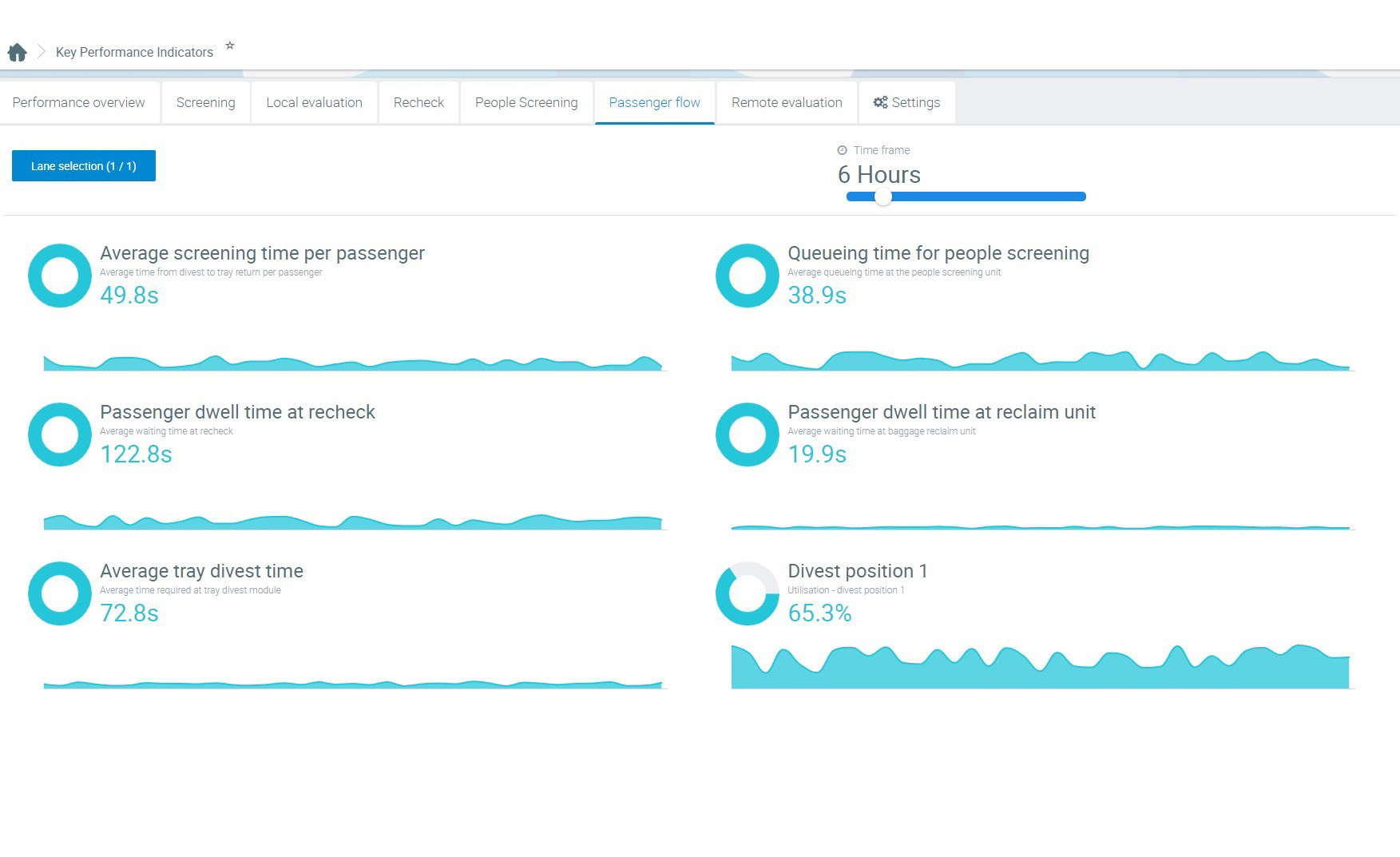Click the Queueing time donut chart icon
This screenshot has height=857, width=1400.
[747, 276]
